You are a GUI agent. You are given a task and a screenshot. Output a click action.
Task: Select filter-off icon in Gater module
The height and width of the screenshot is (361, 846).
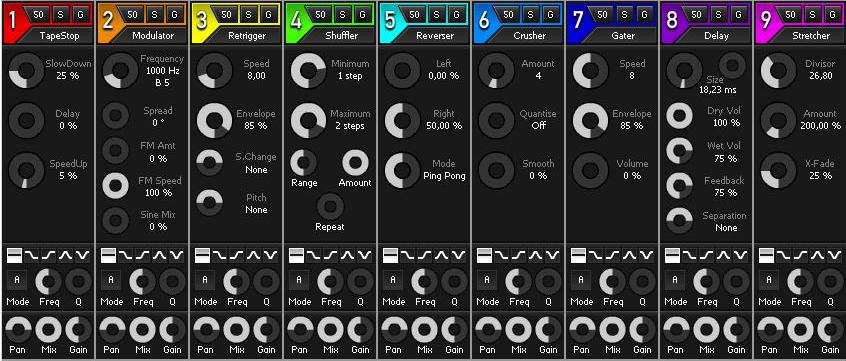tap(578, 255)
